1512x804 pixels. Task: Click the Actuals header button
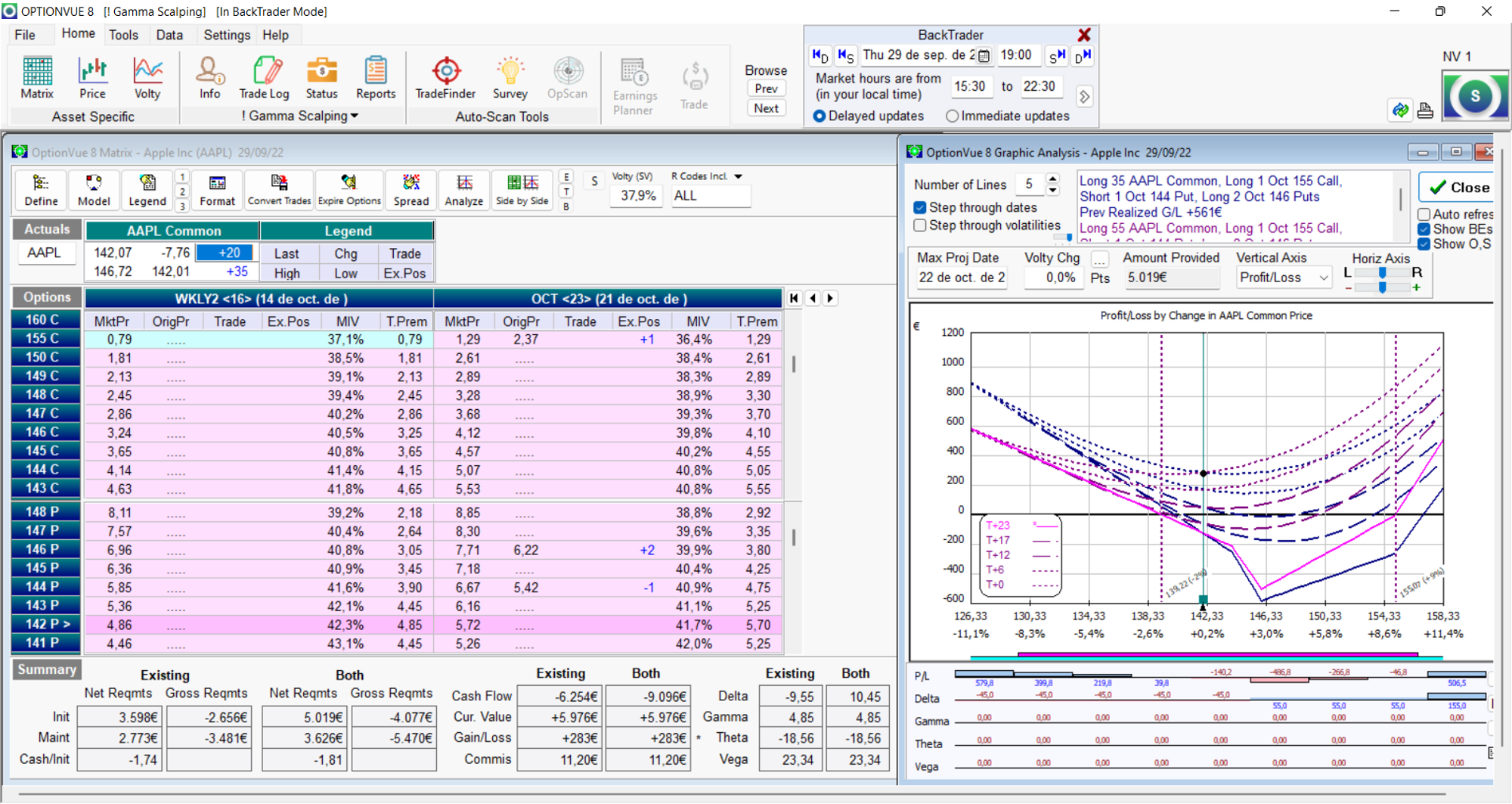[x=47, y=229]
